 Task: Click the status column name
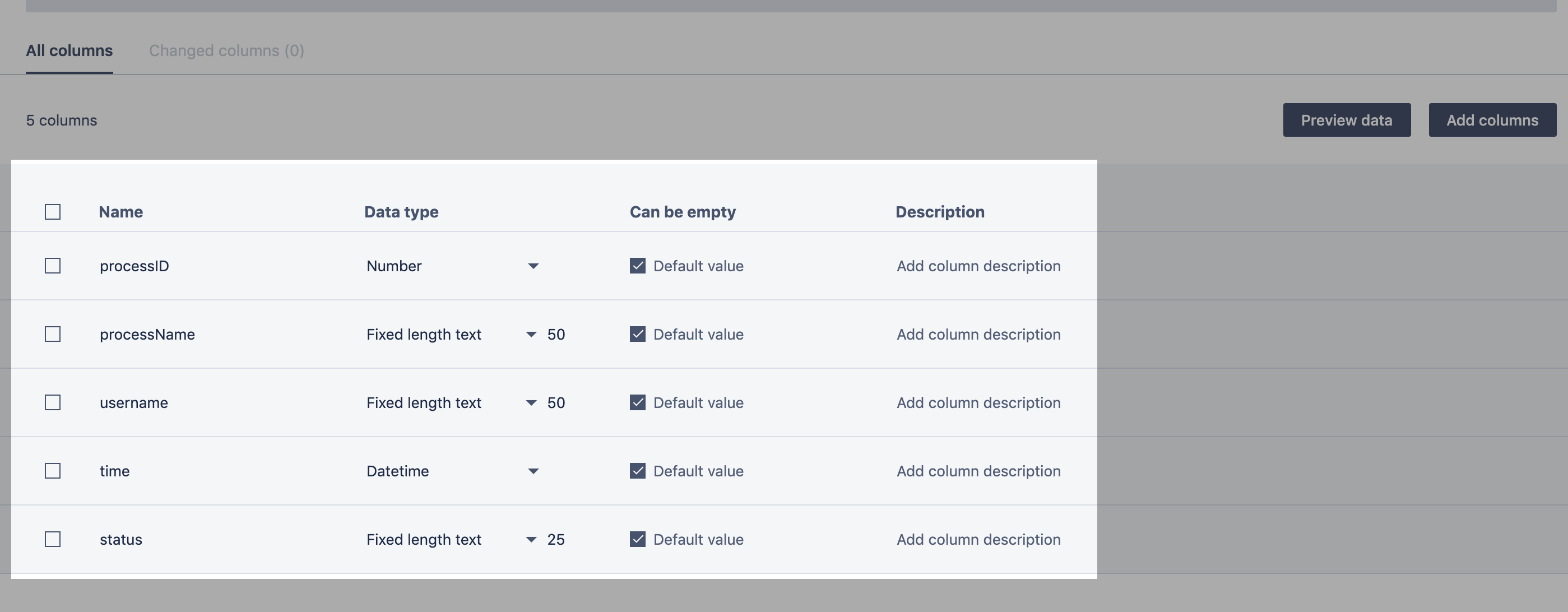(121, 540)
